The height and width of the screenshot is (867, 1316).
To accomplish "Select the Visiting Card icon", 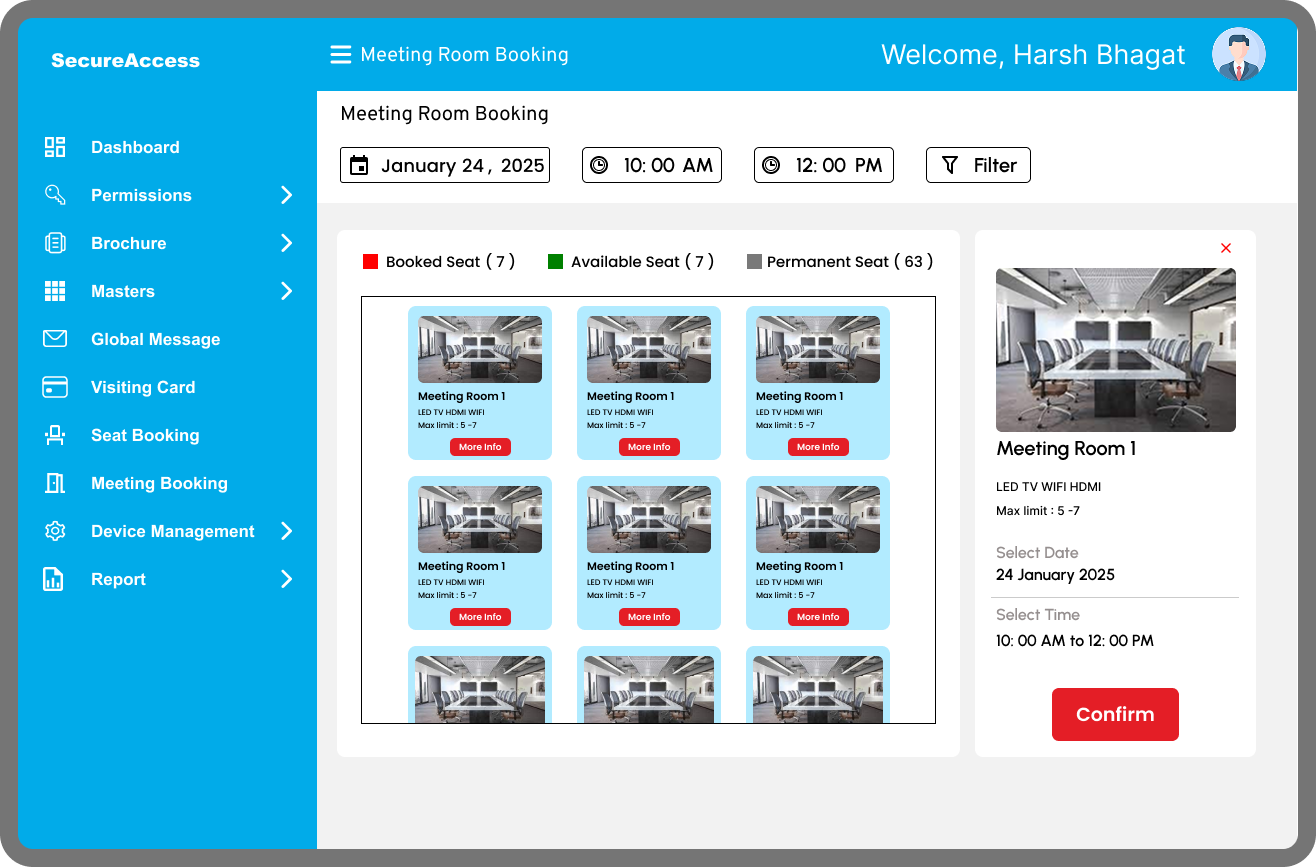I will (55, 387).
